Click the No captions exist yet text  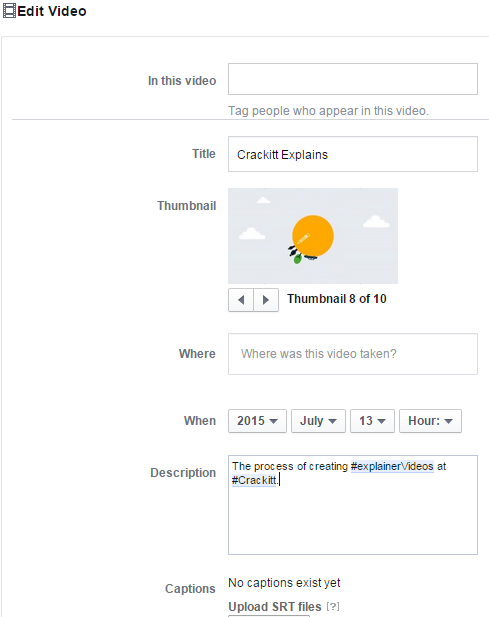(284, 583)
